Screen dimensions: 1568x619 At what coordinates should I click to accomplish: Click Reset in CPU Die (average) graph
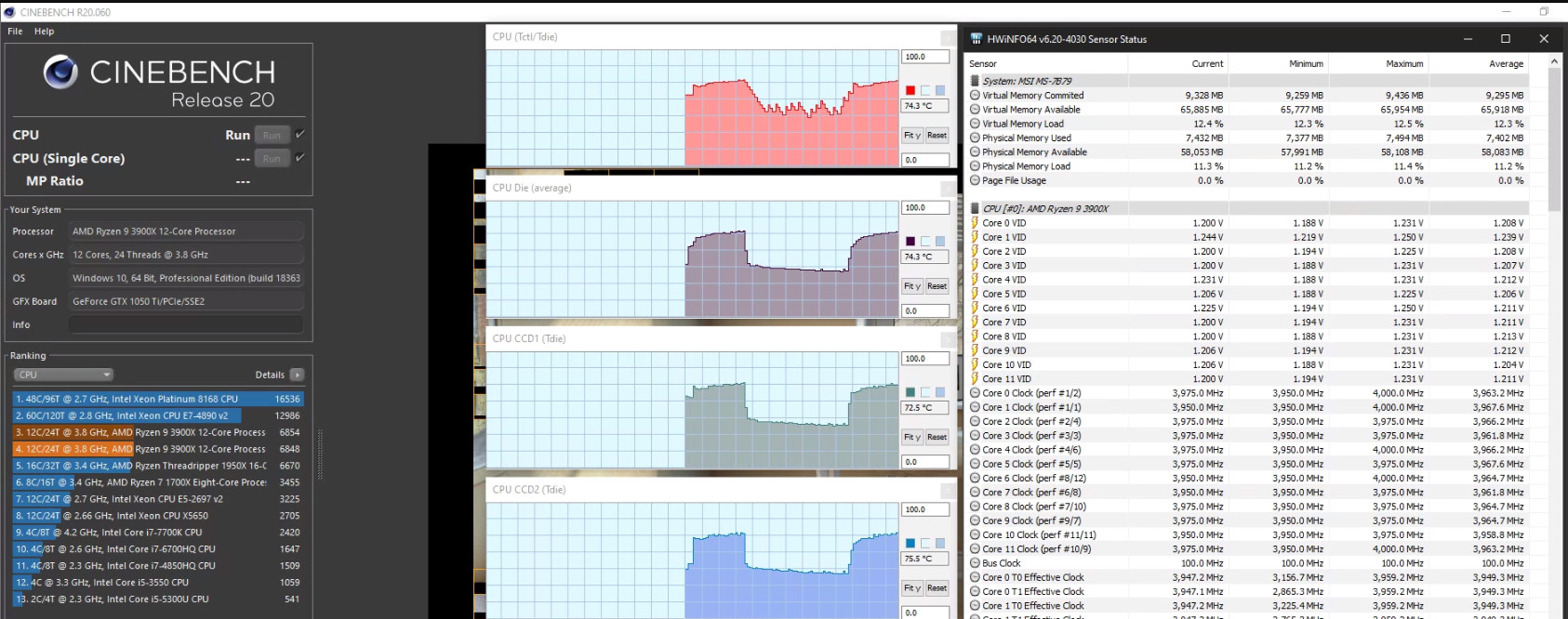[x=937, y=286]
